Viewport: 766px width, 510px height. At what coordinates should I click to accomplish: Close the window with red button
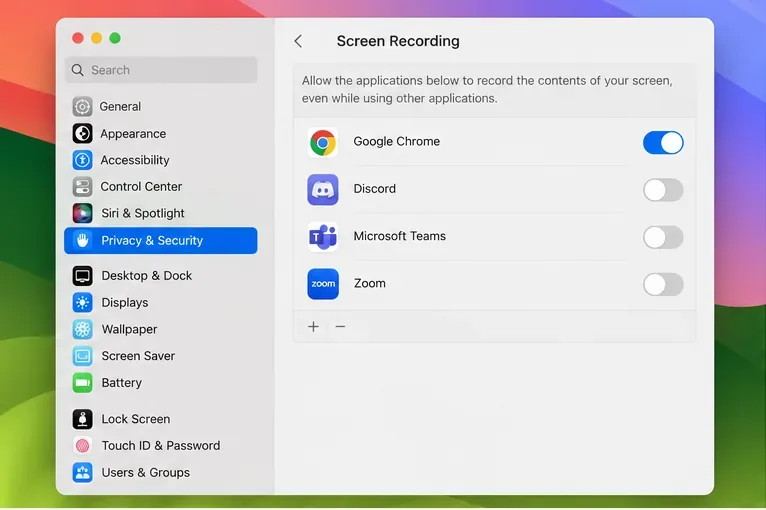78,38
